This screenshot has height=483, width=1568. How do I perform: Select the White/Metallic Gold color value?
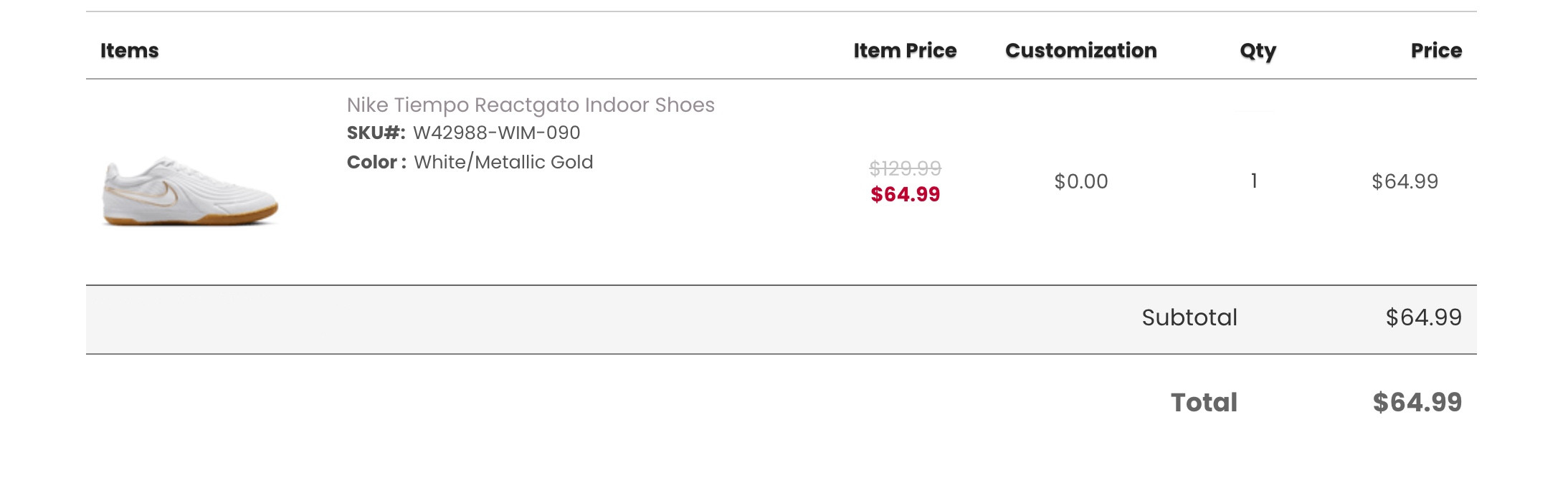pyautogui.click(x=503, y=163)
